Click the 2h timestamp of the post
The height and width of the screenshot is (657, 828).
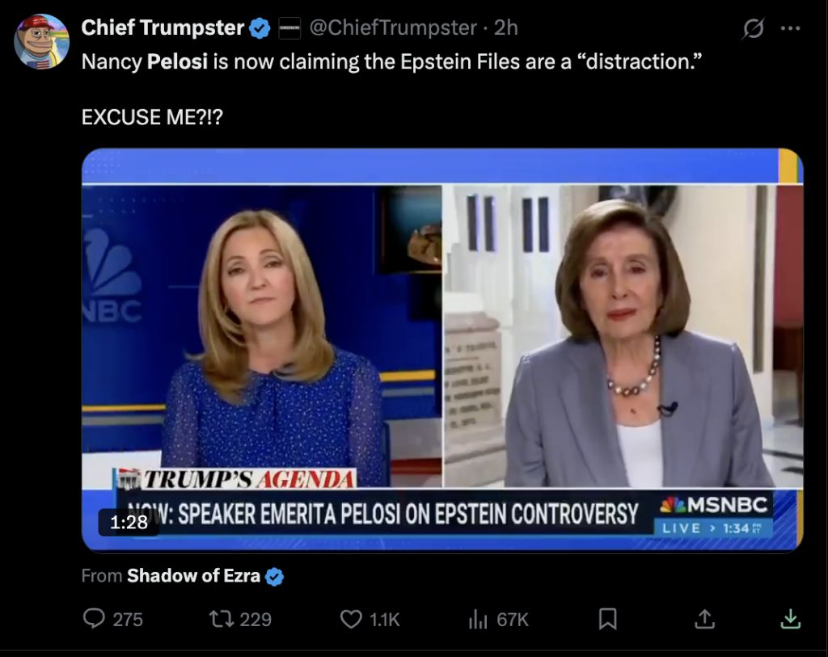point(506,27)
